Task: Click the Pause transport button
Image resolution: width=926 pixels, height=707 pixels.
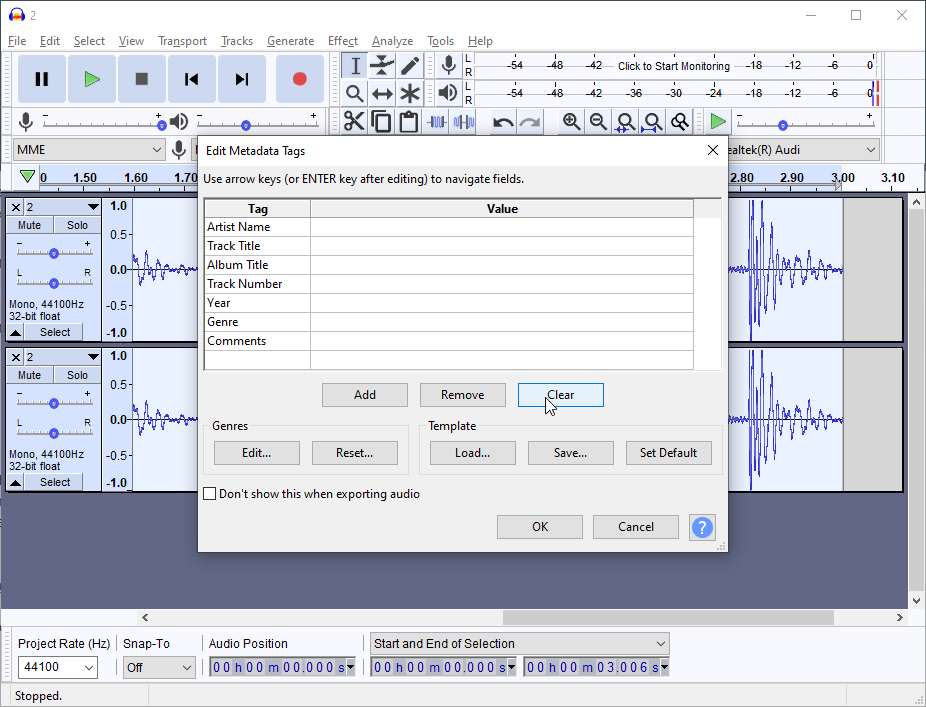Action: coord(41,79)
